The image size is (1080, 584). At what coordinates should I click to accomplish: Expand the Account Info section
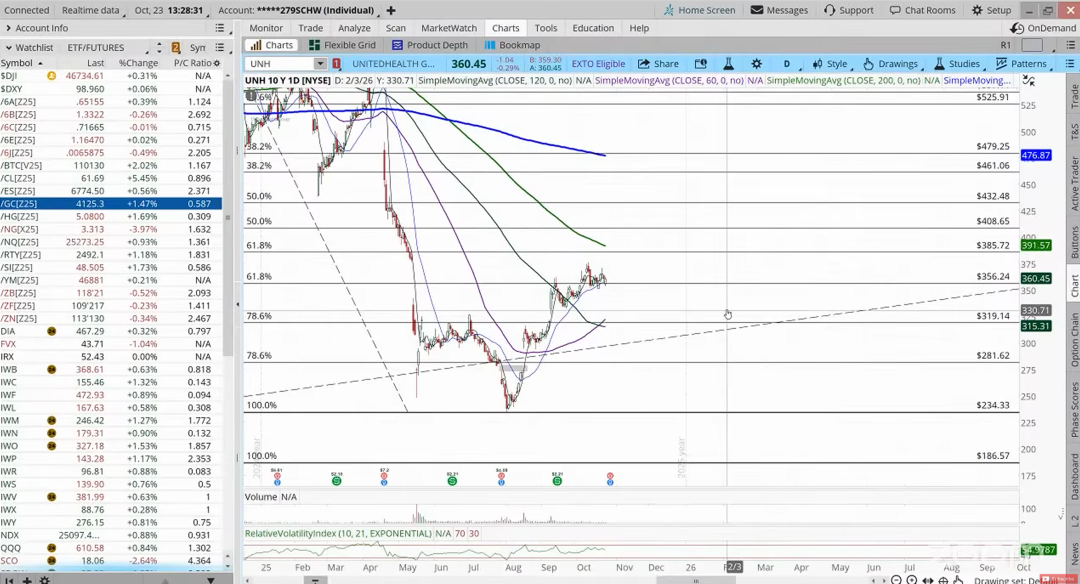(x=8, y=28)
